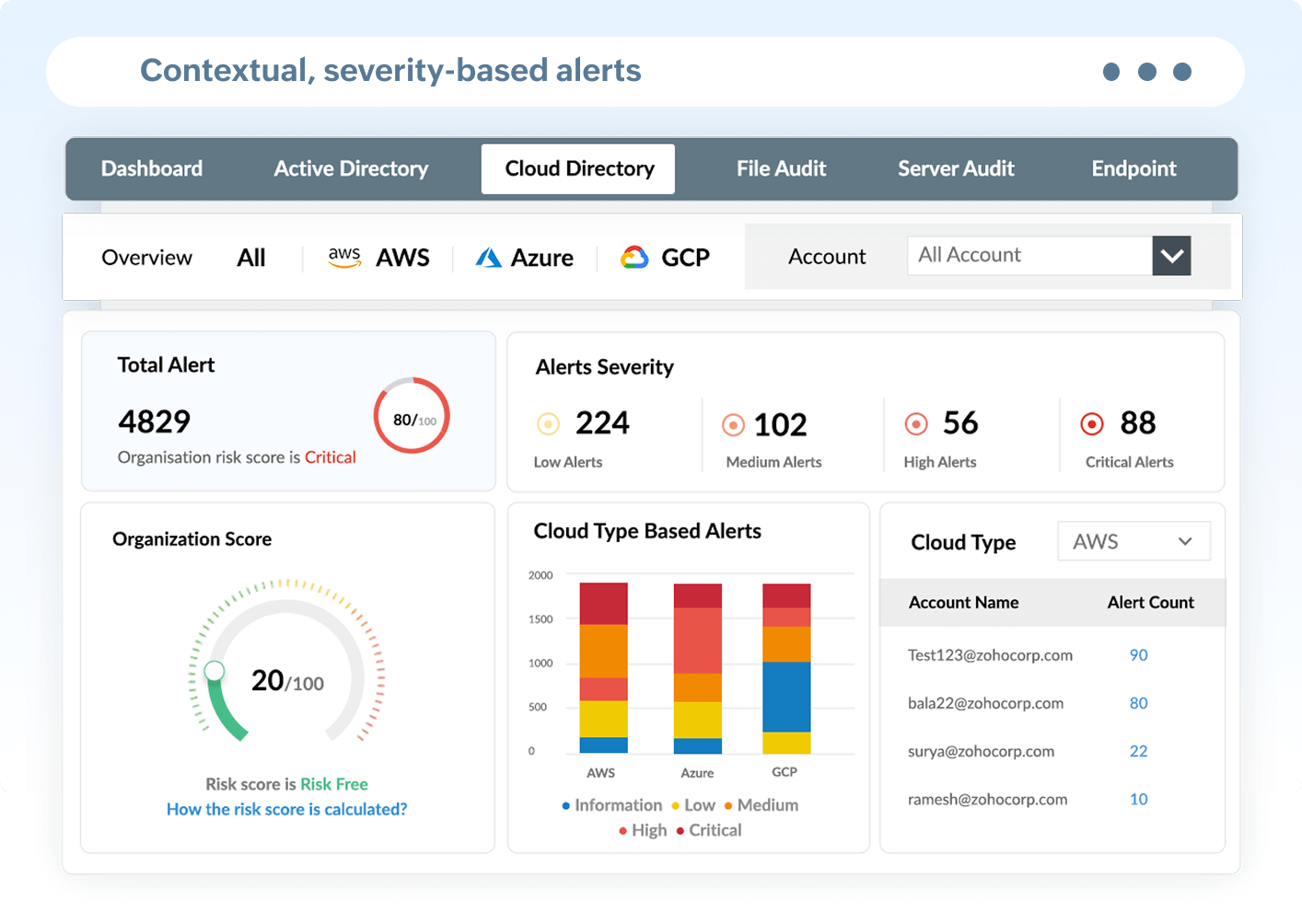
Task: Open 'How the risk score is calculated?' link
Action: pyautogui.click(x=286, y=809)
